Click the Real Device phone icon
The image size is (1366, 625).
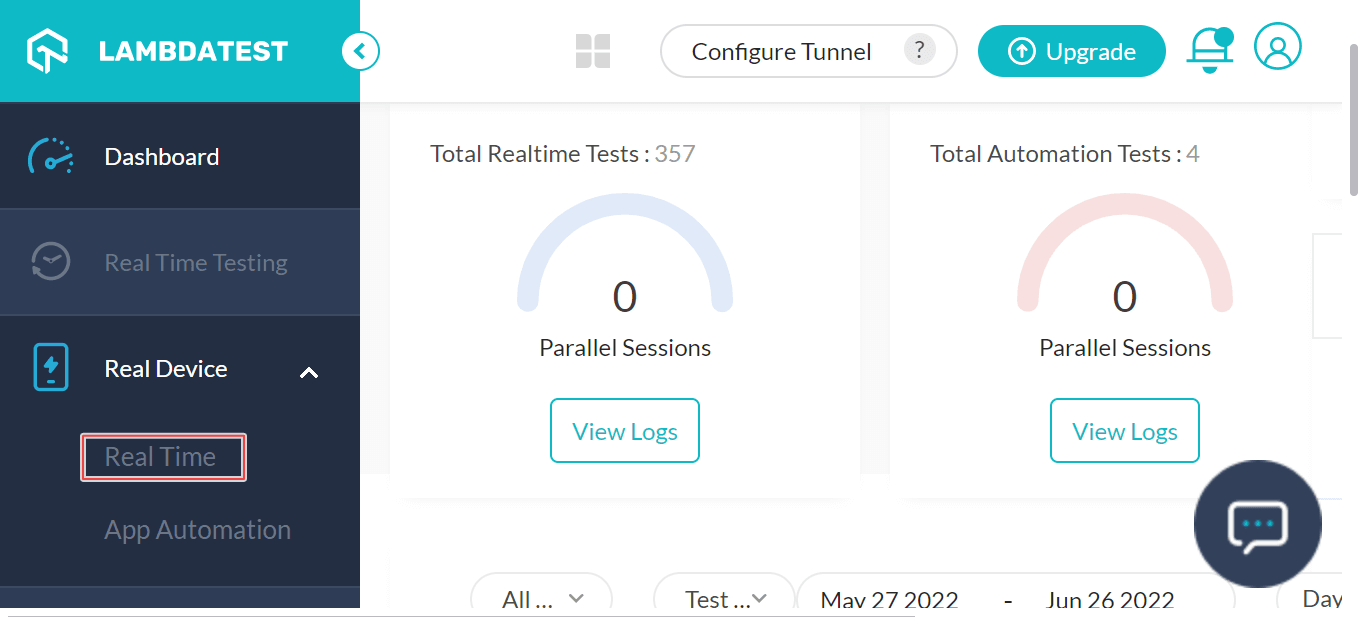[x=50, y=368]
